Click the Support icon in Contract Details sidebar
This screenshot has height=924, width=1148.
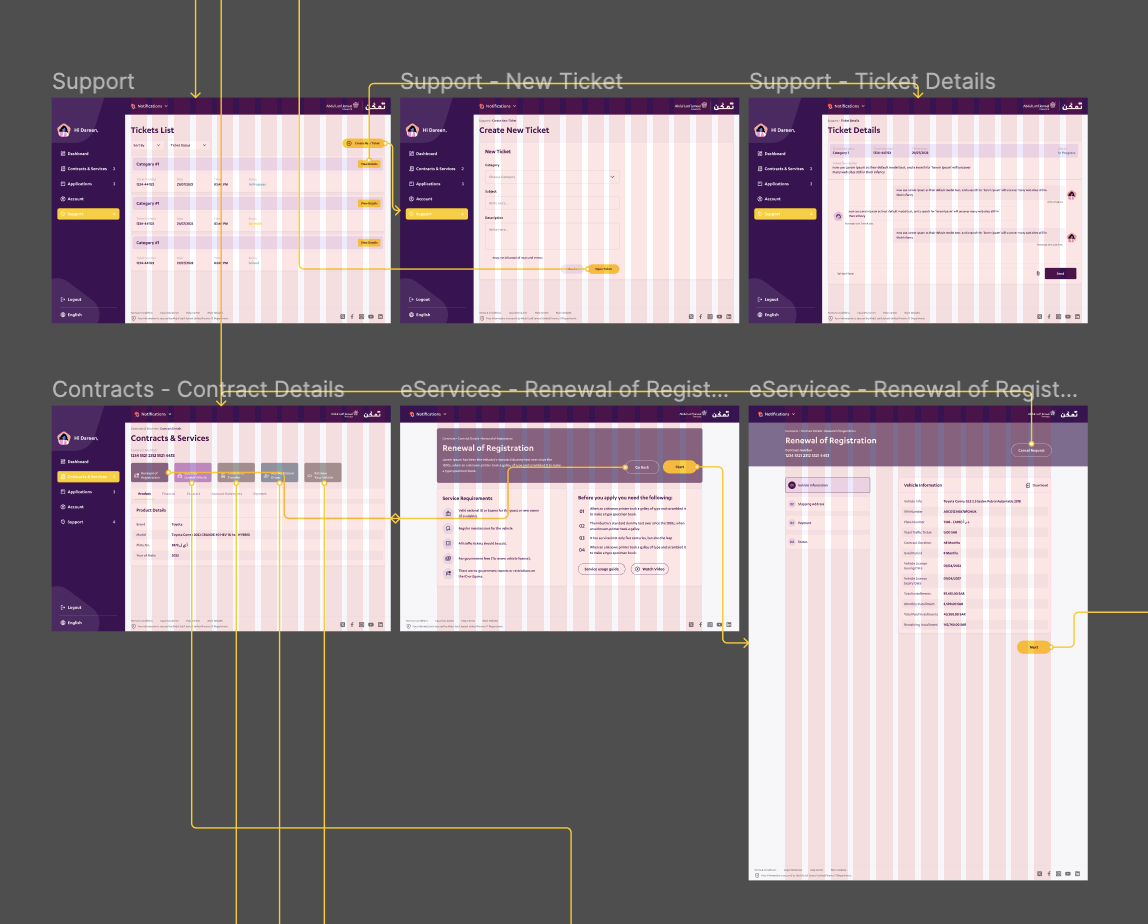coord(63,522)
